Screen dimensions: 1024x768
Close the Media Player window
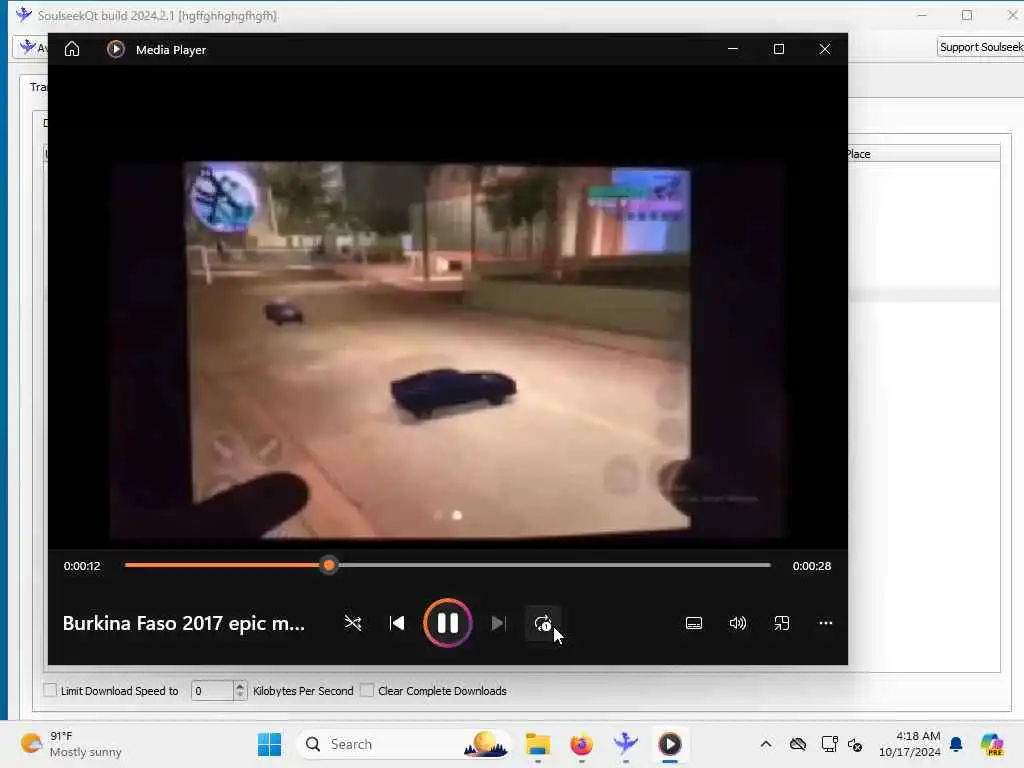coord(825,49)
